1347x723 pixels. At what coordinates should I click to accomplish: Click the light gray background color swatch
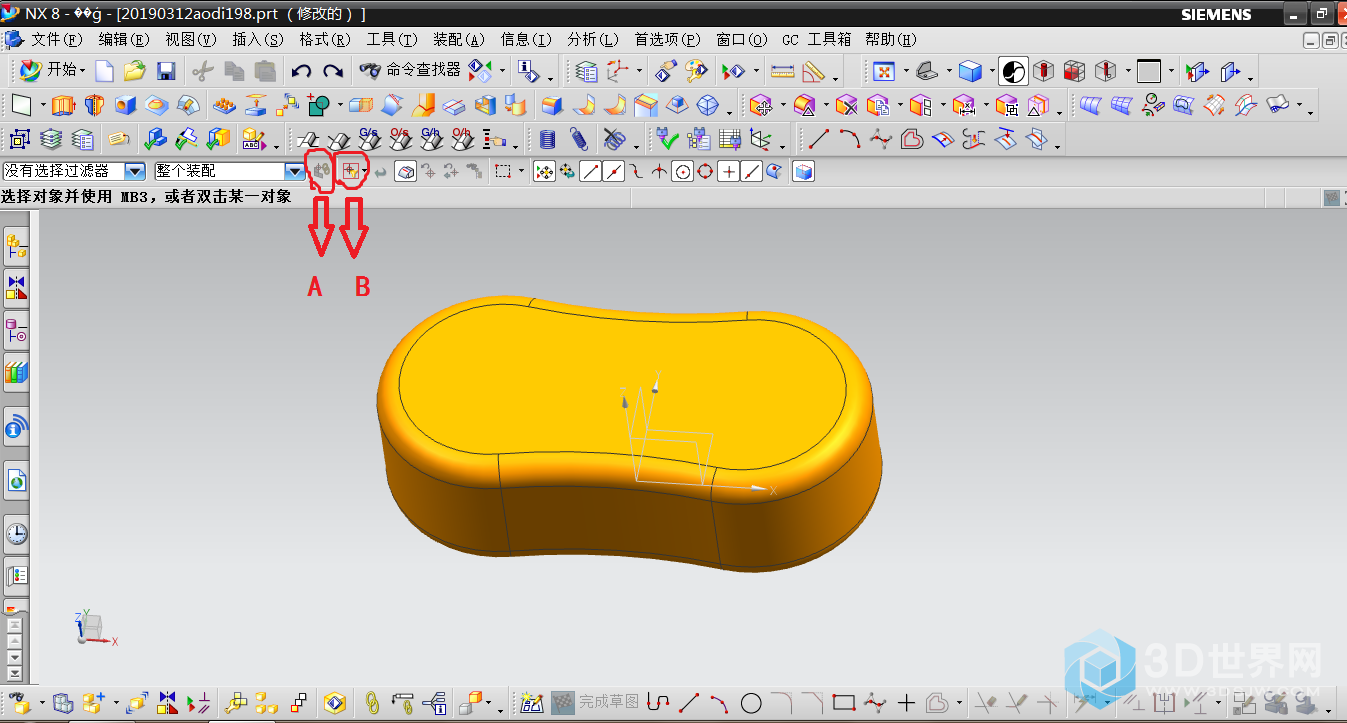[1149, 71]
